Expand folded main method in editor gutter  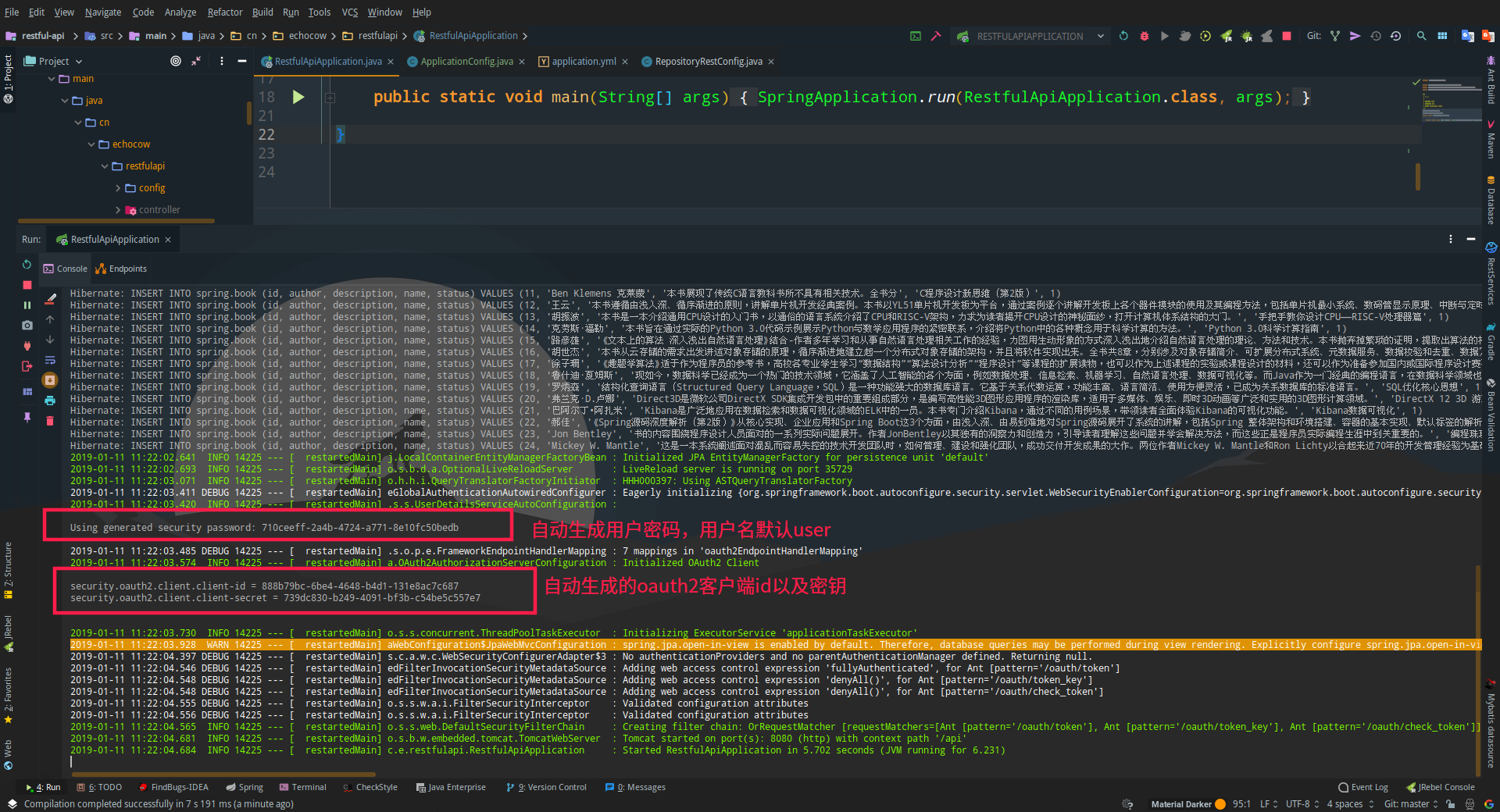coord(330,98)
